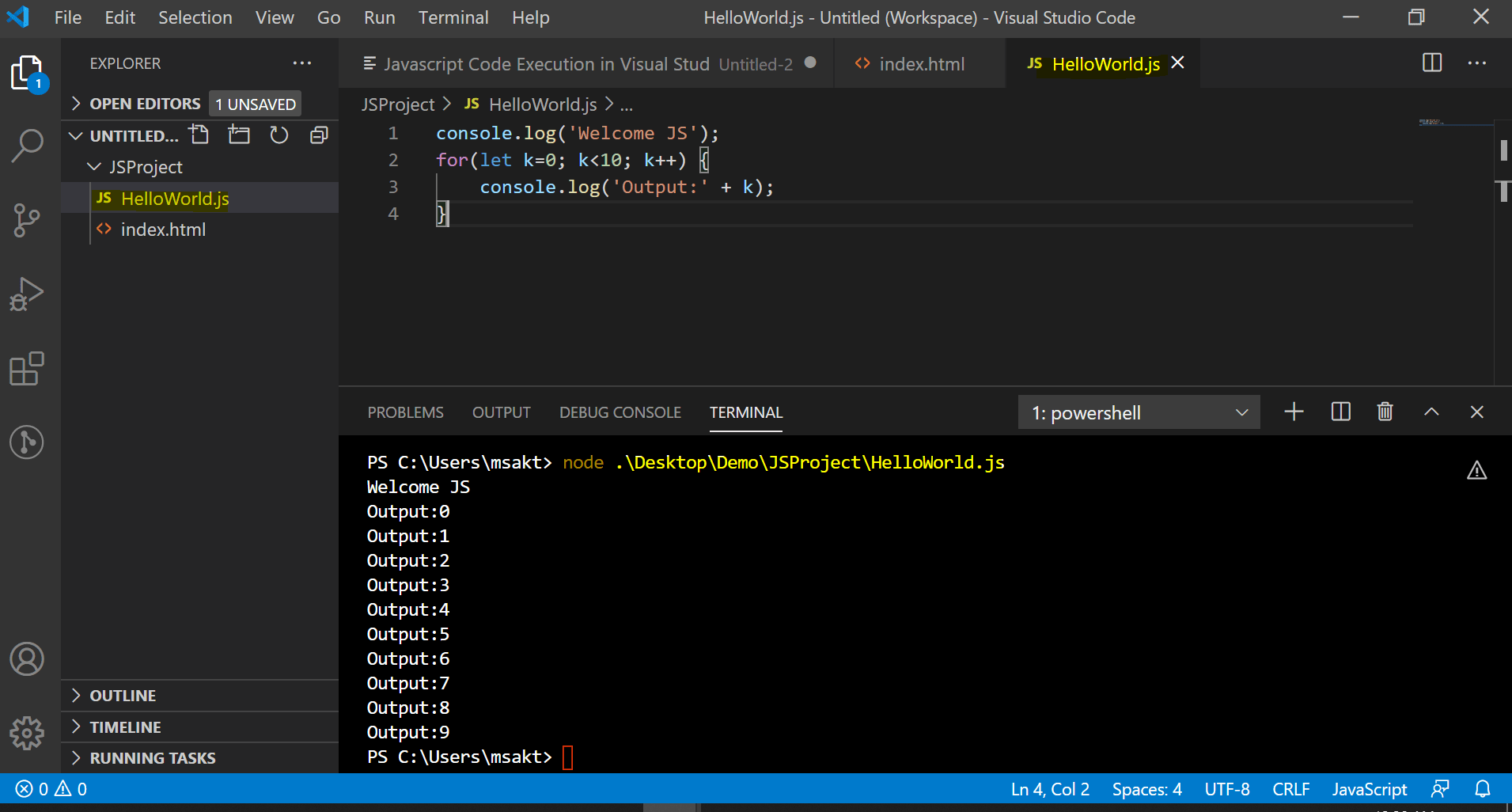This screenshot has width=1512, height=812.
Task: Open a new terminal instance
Action: 1294,412
